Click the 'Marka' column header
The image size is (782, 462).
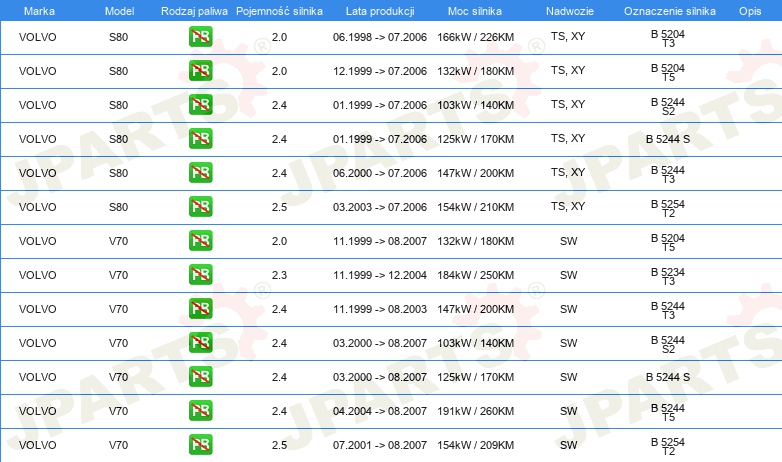click(x=39, y=11)
